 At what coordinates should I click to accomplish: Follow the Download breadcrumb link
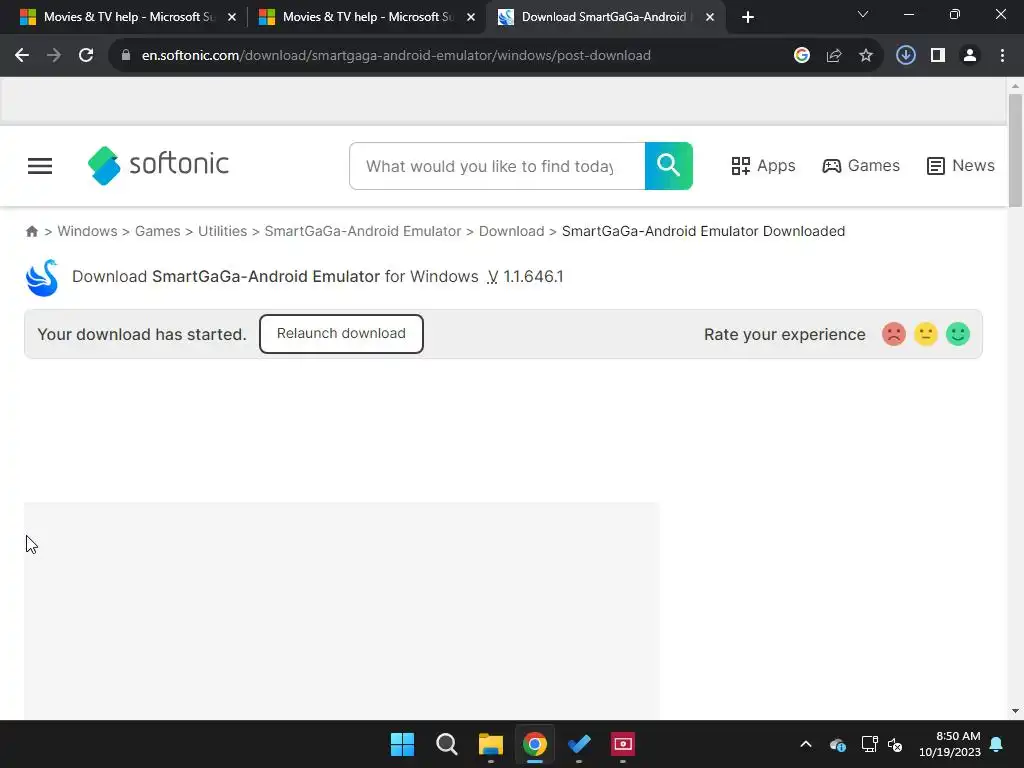pos(511,231)
